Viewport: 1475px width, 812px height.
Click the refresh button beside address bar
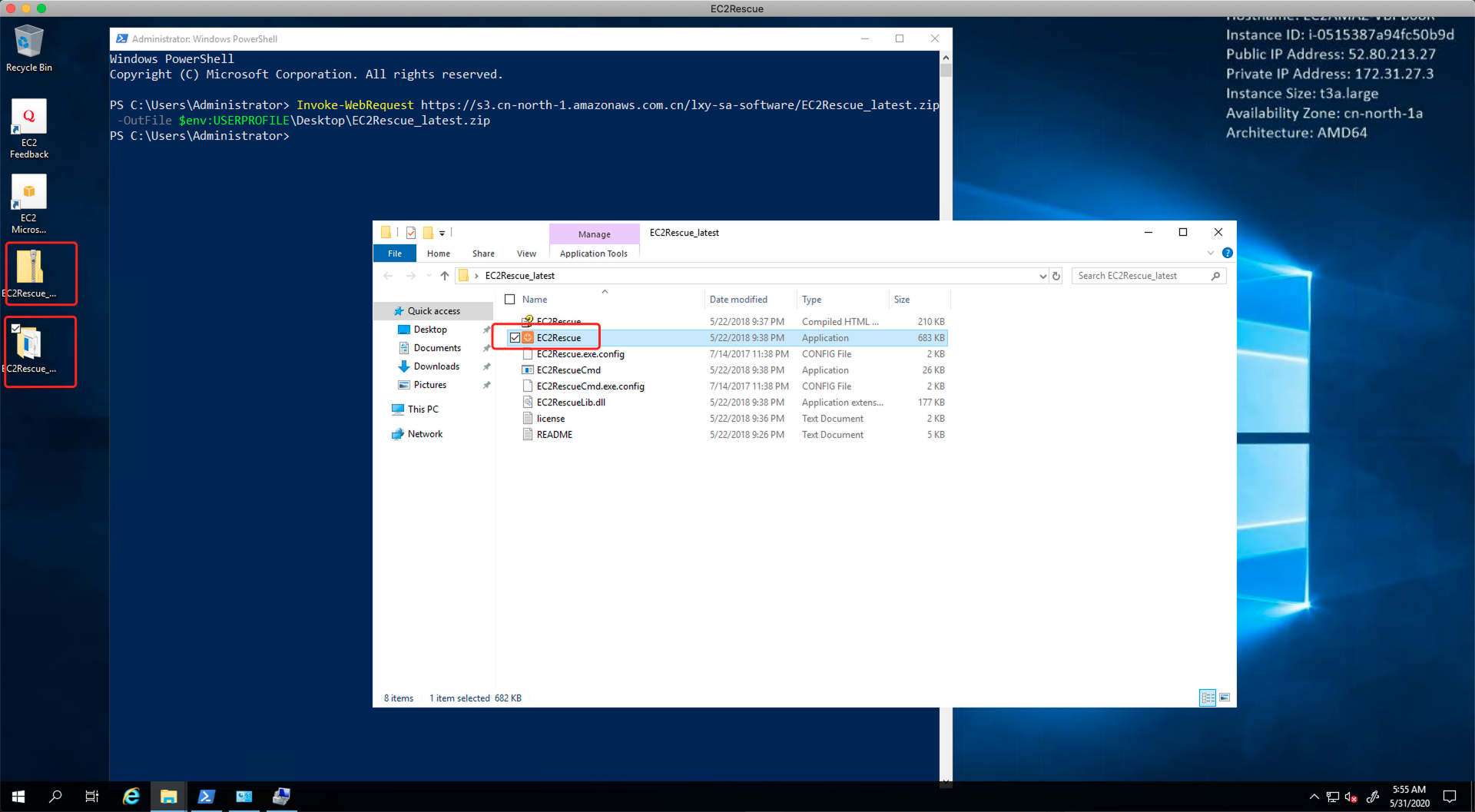[x=1056, y=276]
